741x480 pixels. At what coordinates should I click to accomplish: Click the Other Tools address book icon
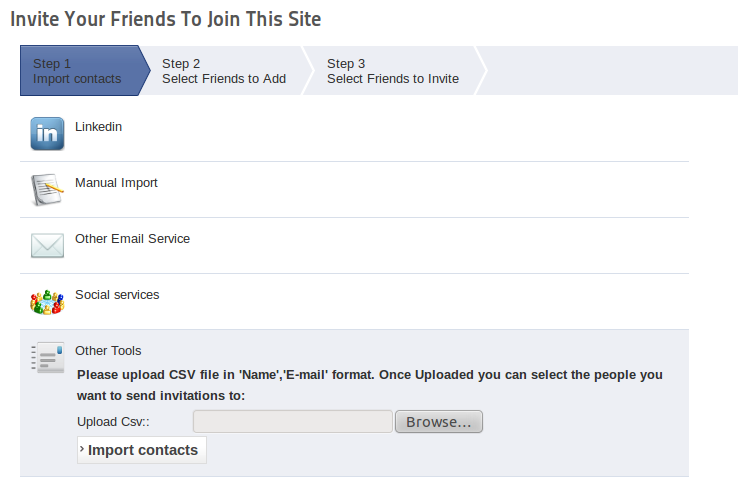tap(47, 357)
